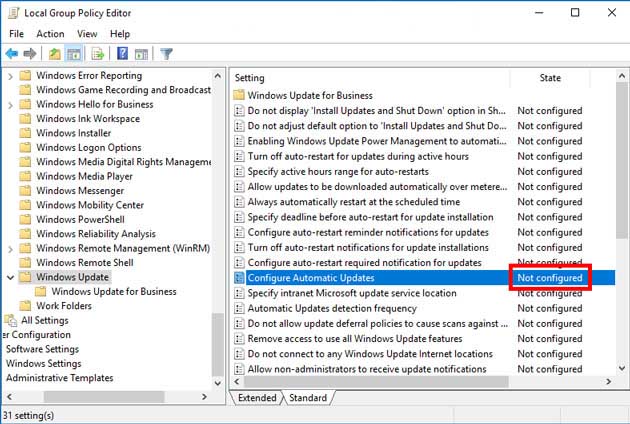Select Windows Messenger in tree
The width and height of the screenshot is (630, 424).
pos(80,190)
